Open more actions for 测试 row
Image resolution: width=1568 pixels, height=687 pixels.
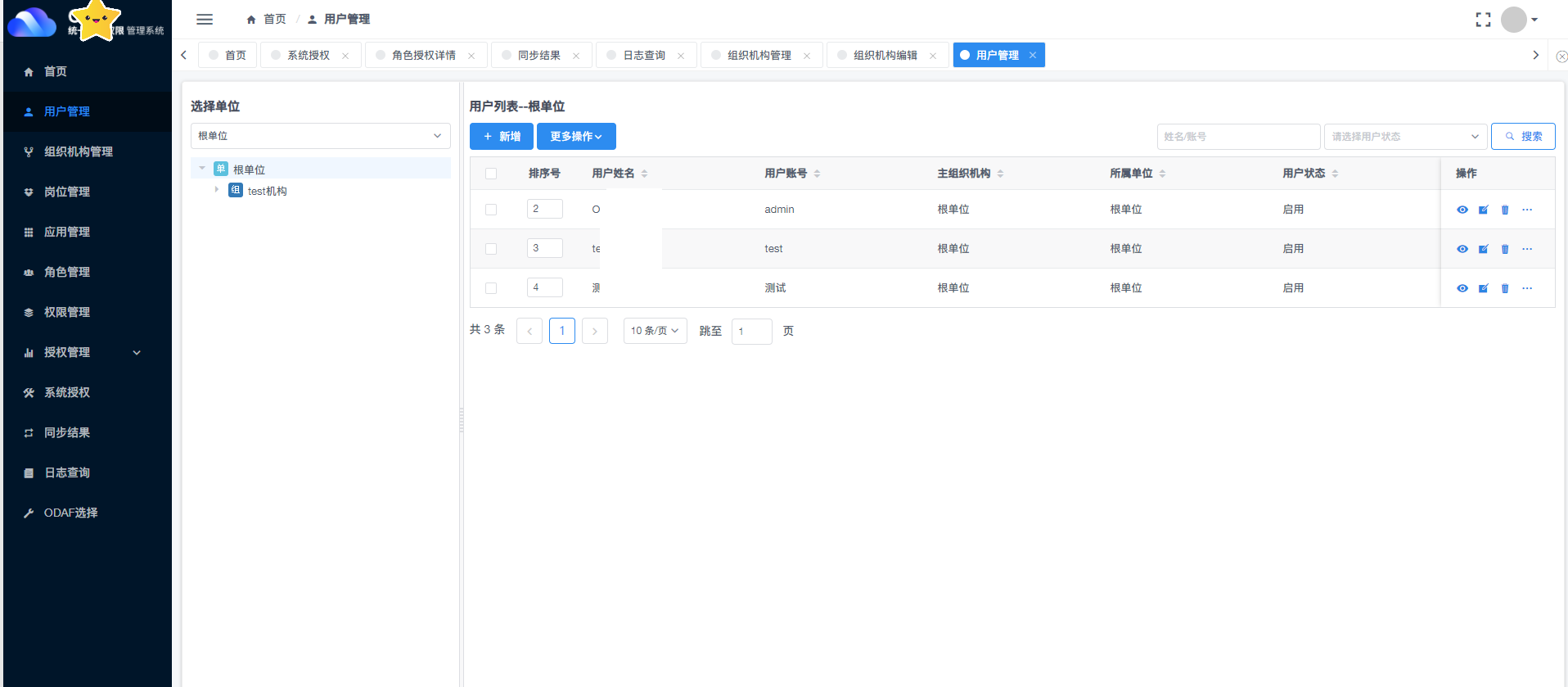point(1527,288)
